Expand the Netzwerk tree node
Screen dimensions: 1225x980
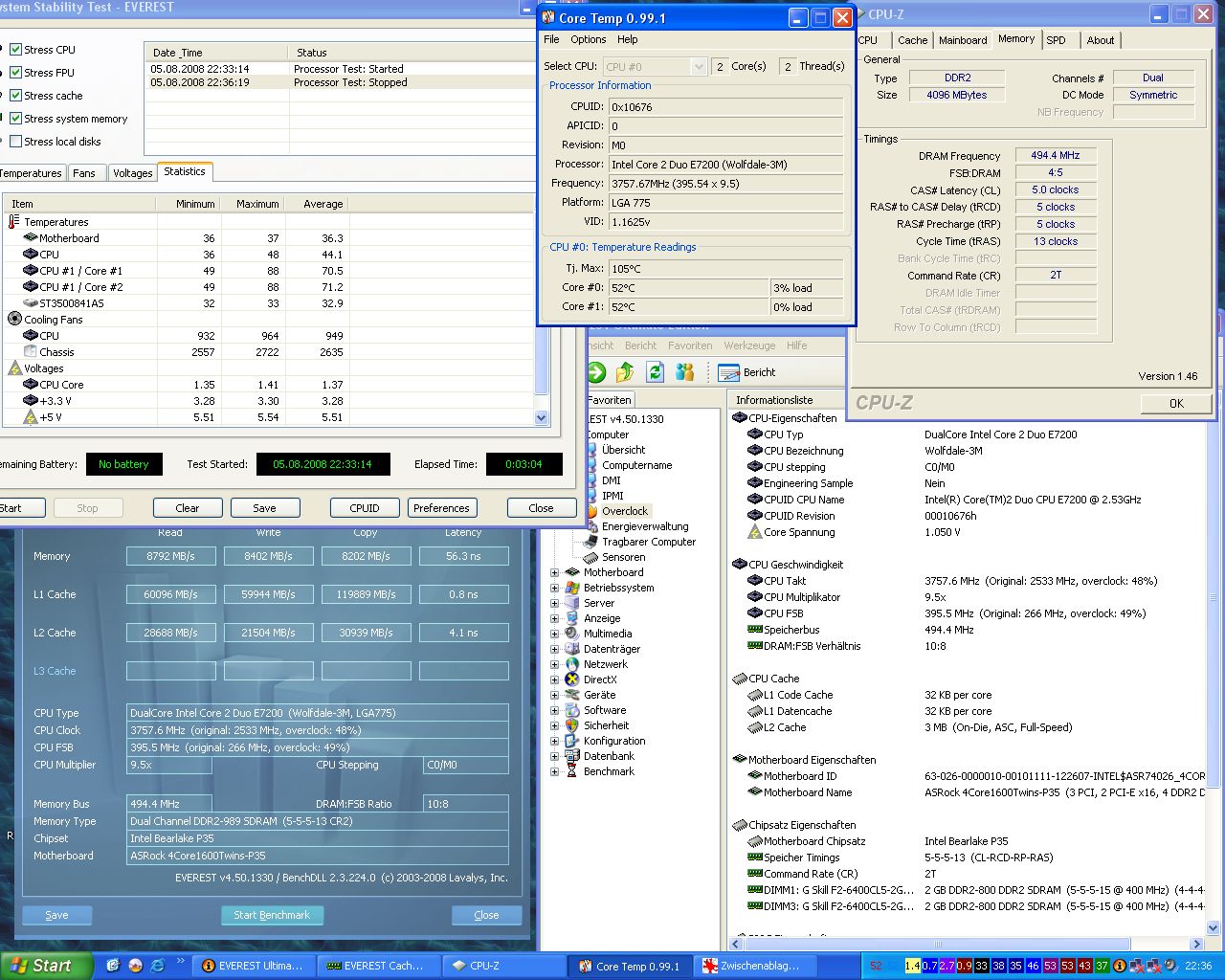[554, 664]
